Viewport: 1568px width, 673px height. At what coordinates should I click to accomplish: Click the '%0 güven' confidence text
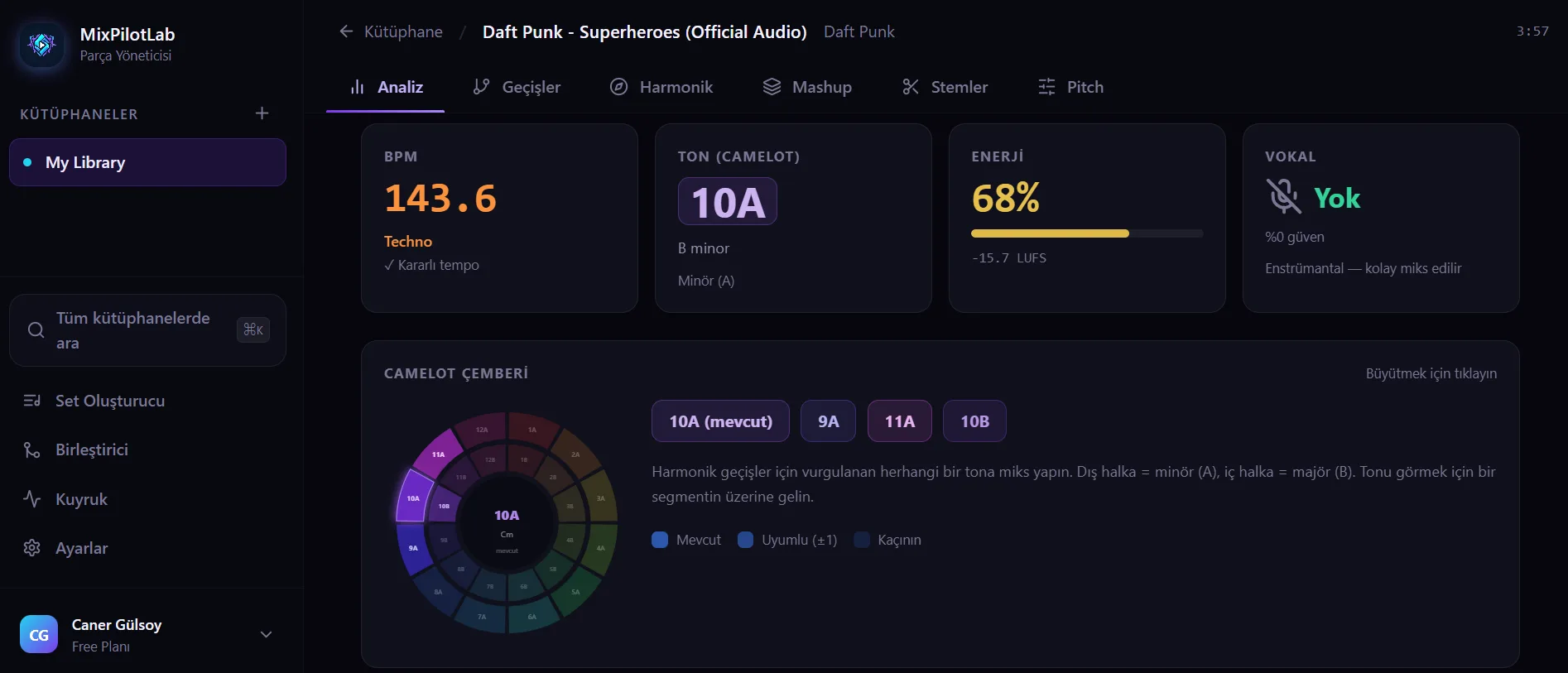pyautogui.click(x=1295, y=237)
